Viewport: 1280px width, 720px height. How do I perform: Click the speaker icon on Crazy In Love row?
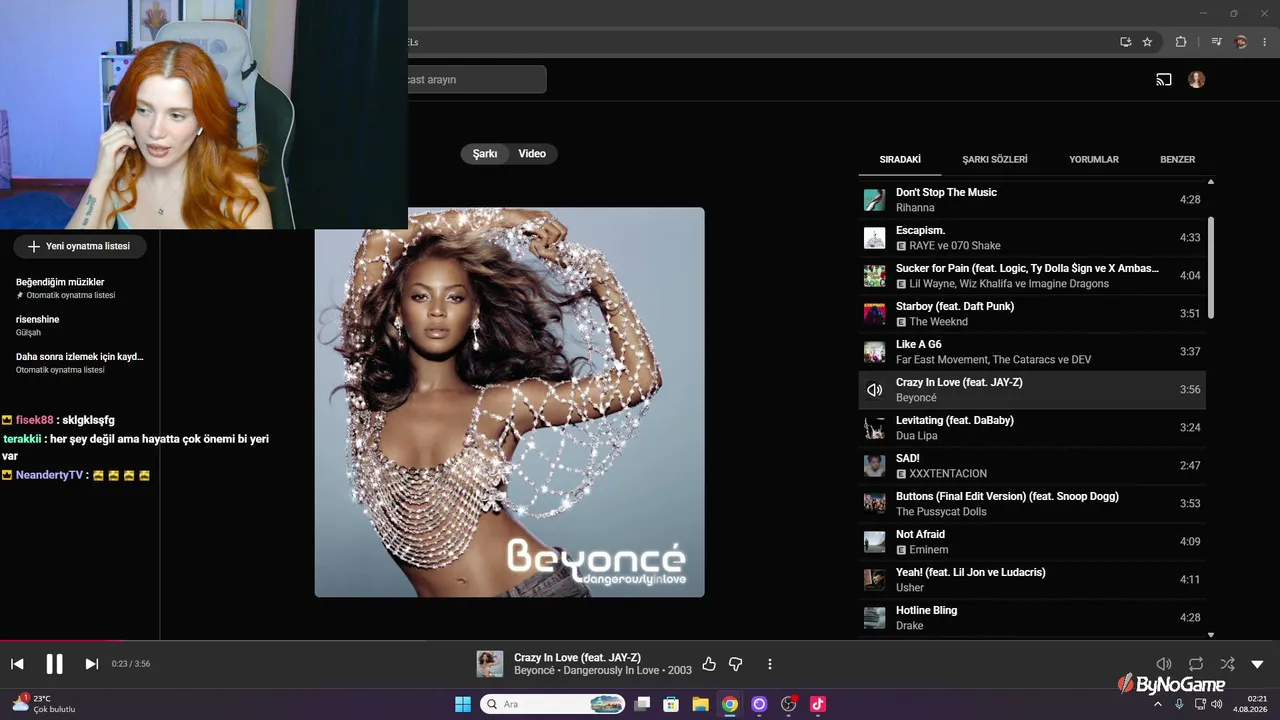(x=875, y=390)
